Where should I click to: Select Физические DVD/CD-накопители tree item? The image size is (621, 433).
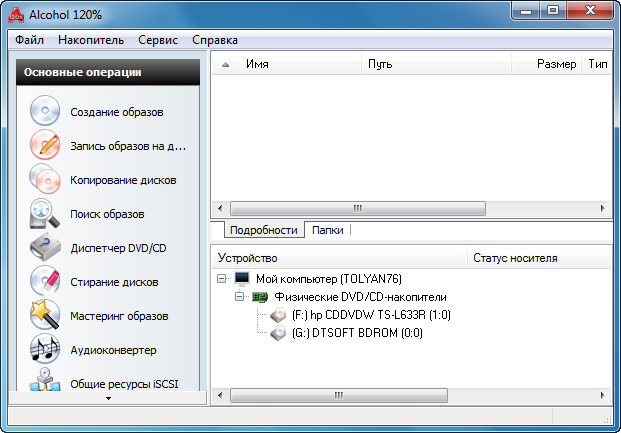coord(360,297)
